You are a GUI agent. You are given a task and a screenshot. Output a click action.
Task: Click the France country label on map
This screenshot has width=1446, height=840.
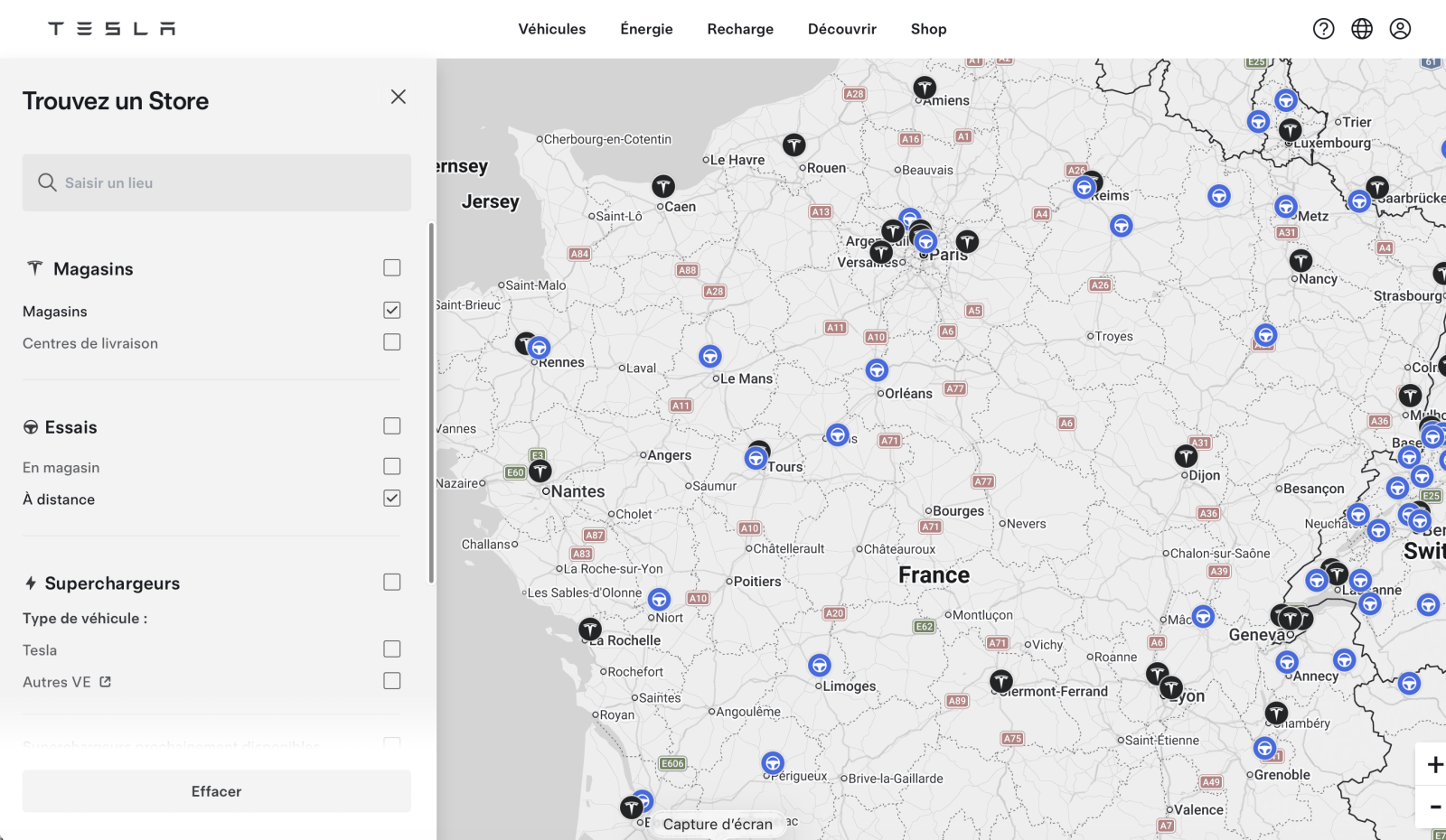[934, 575]
